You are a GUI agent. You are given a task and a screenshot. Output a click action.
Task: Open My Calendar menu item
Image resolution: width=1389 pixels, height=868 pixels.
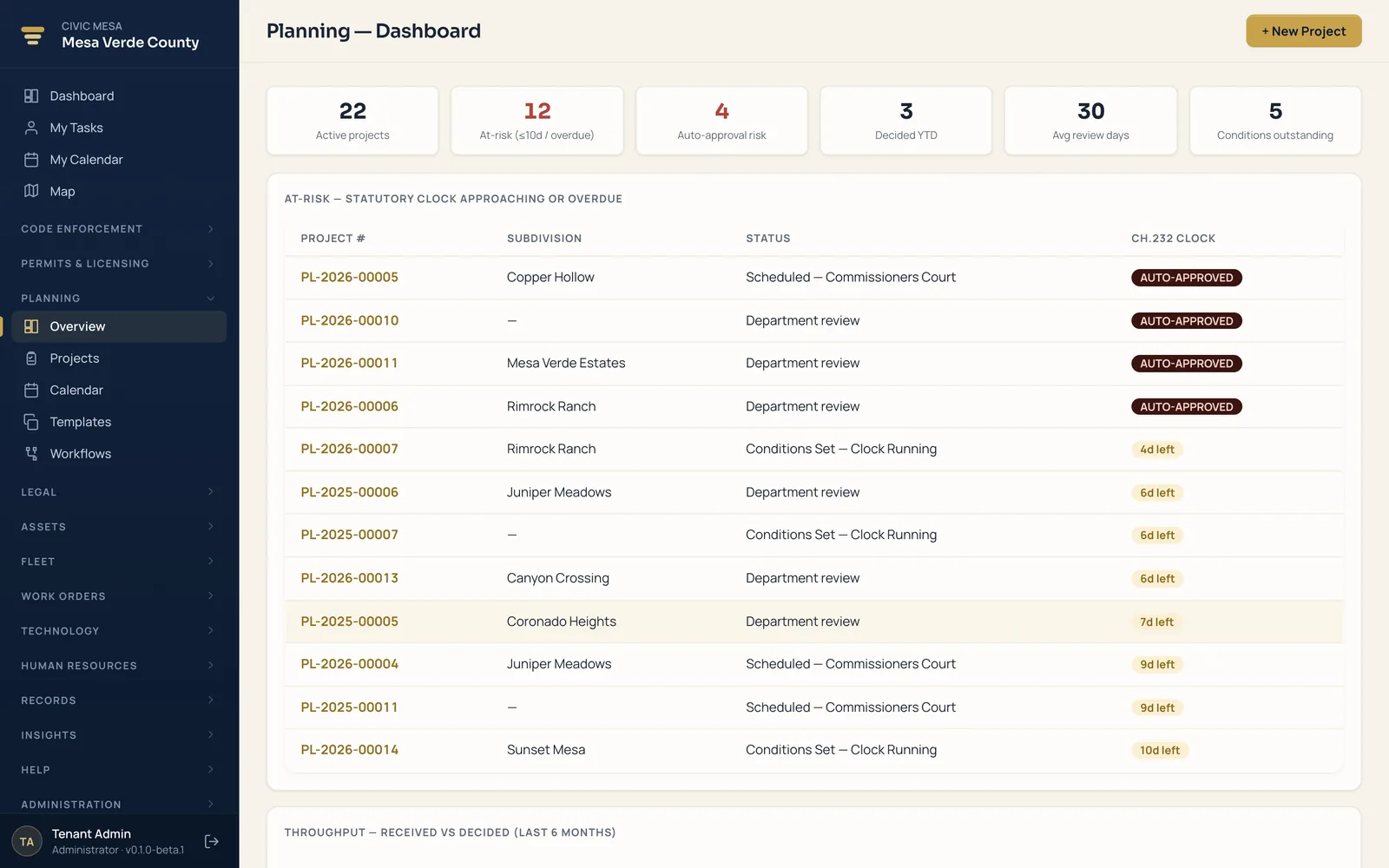click(x=119, y=160)
